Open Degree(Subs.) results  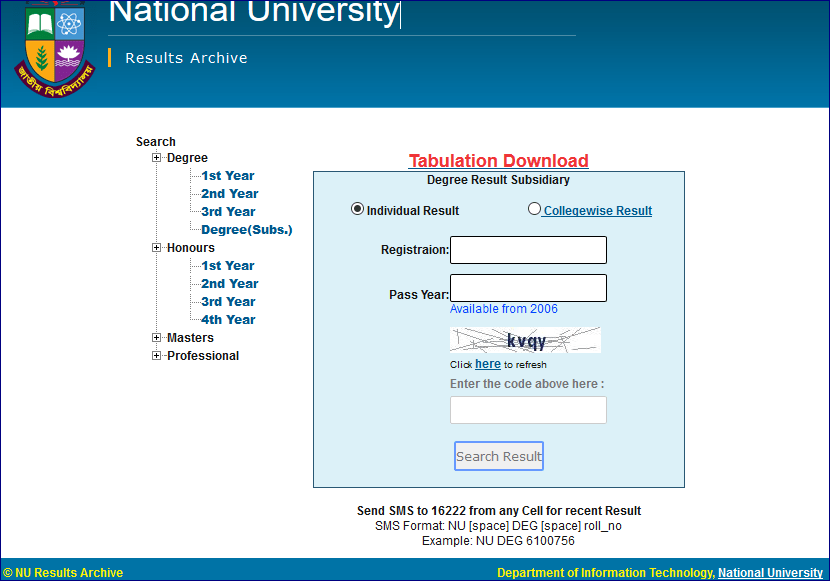coord(247,230)
